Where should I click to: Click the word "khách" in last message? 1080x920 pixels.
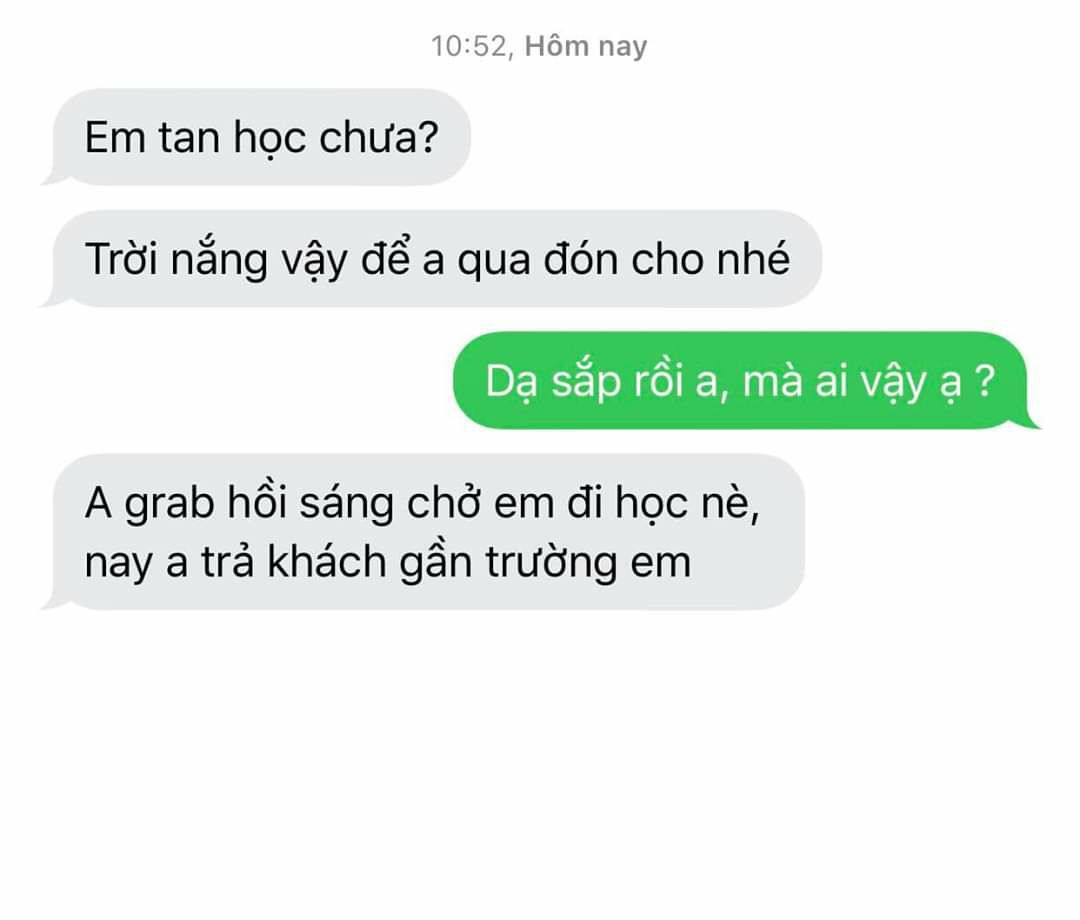point(327,563)
